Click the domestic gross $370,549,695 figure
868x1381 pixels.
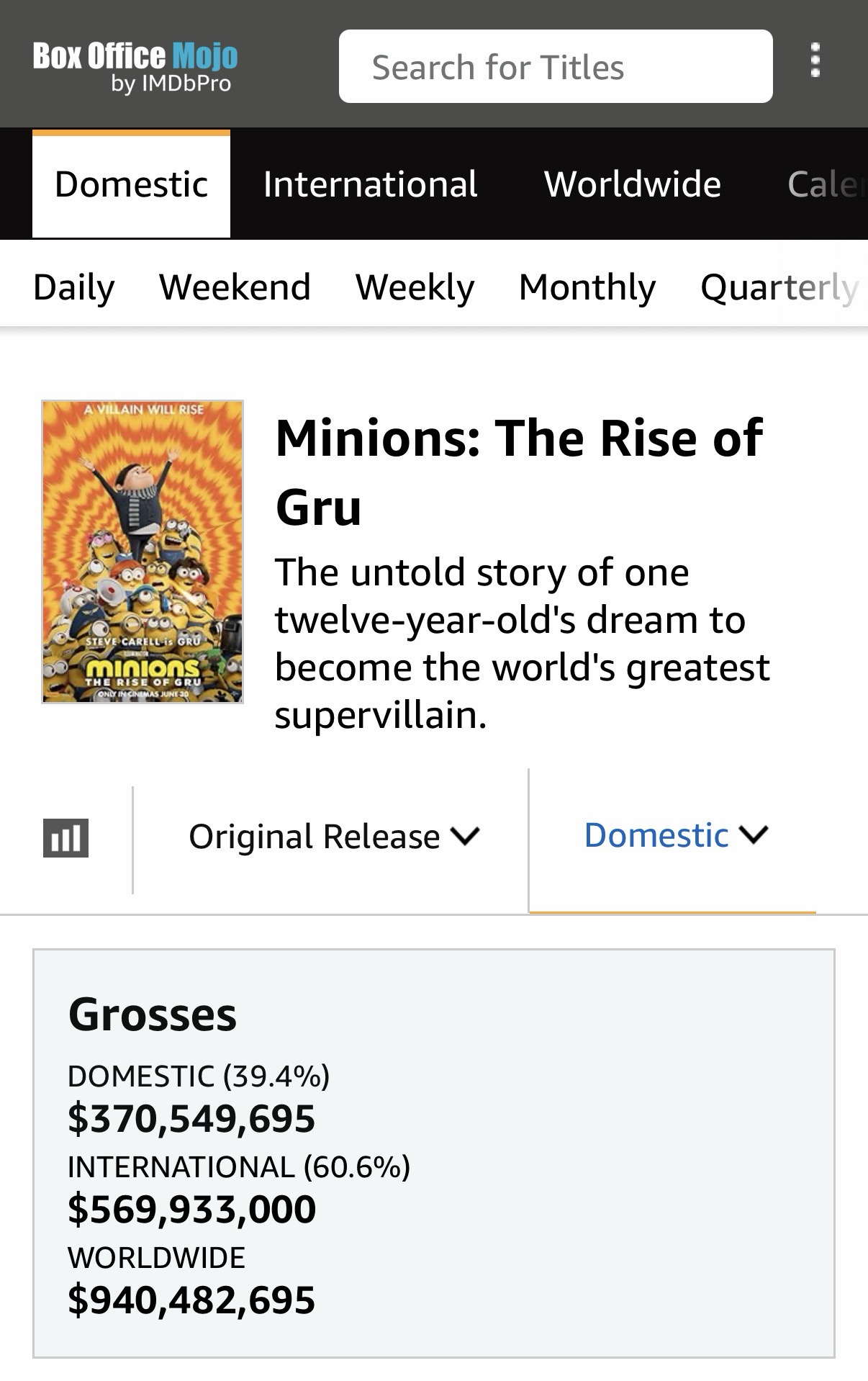(x=191, y=1119)
